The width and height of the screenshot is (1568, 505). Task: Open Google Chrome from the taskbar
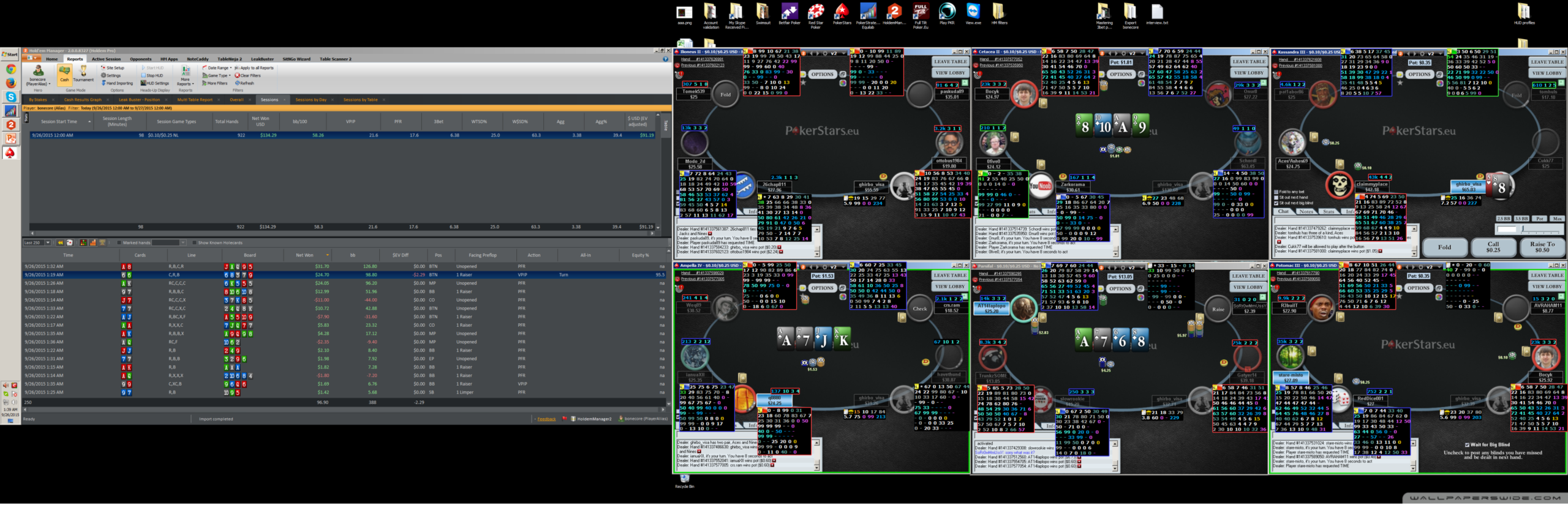10,69
